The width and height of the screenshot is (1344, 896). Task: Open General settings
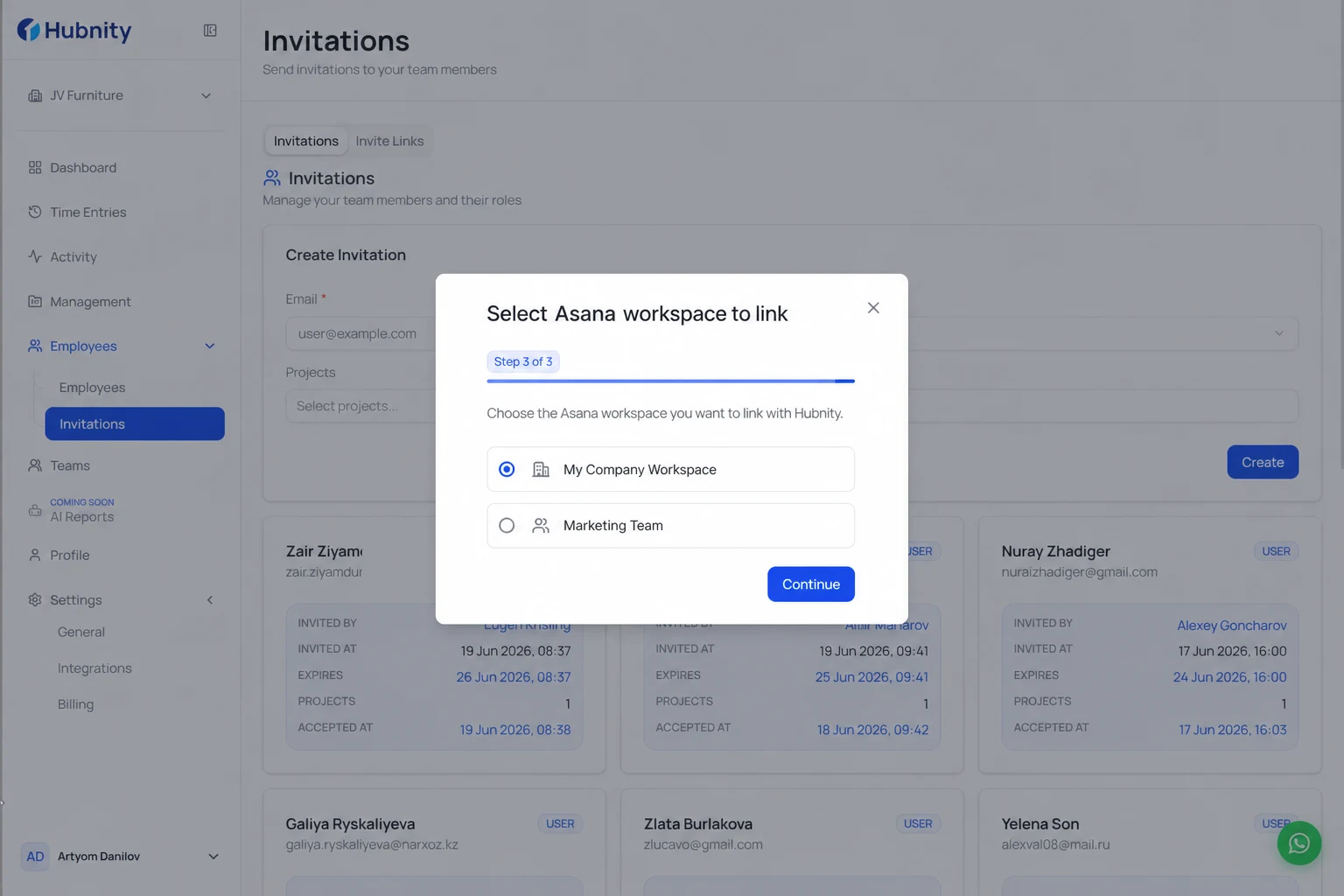(81, 632)
